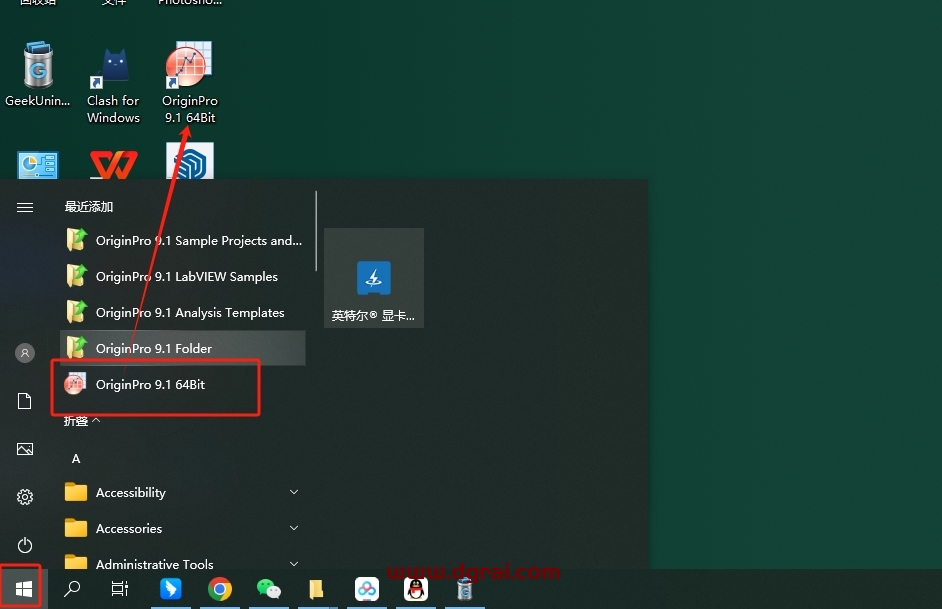942x609 pixels.
Task: Launch OriginPro 9.1 64Bit from Start list
Action: tap(183, 384)
